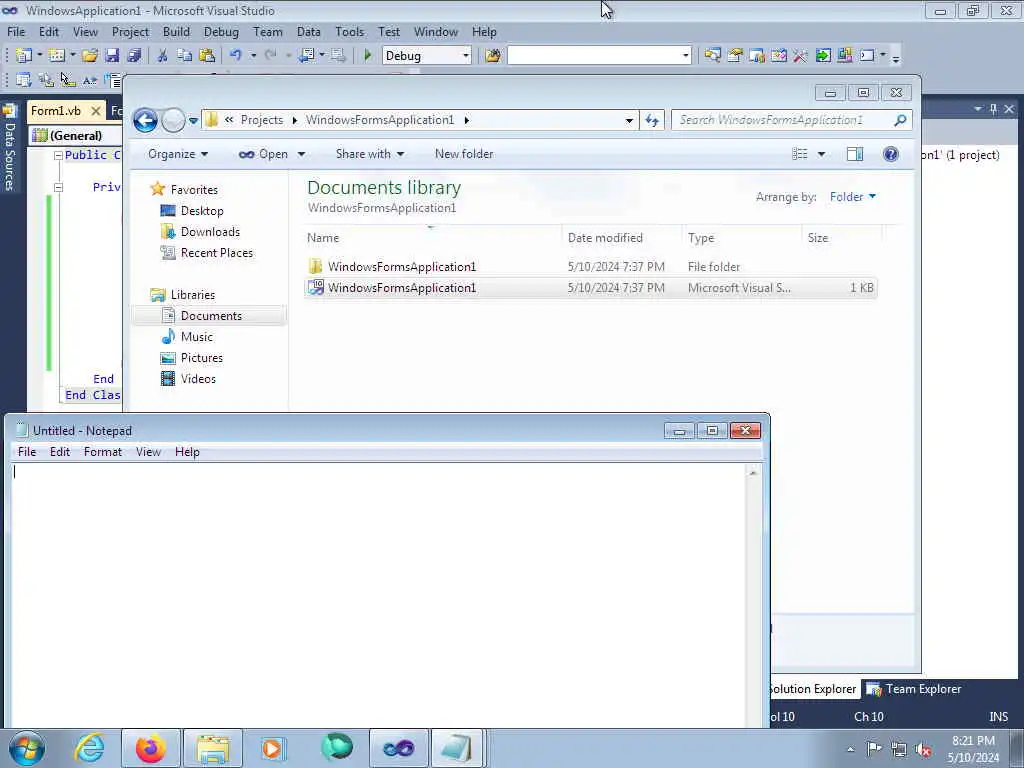1024x768 pixels.
Task: Open Extension Manager toolbar icon
Action: coord(844,56)
